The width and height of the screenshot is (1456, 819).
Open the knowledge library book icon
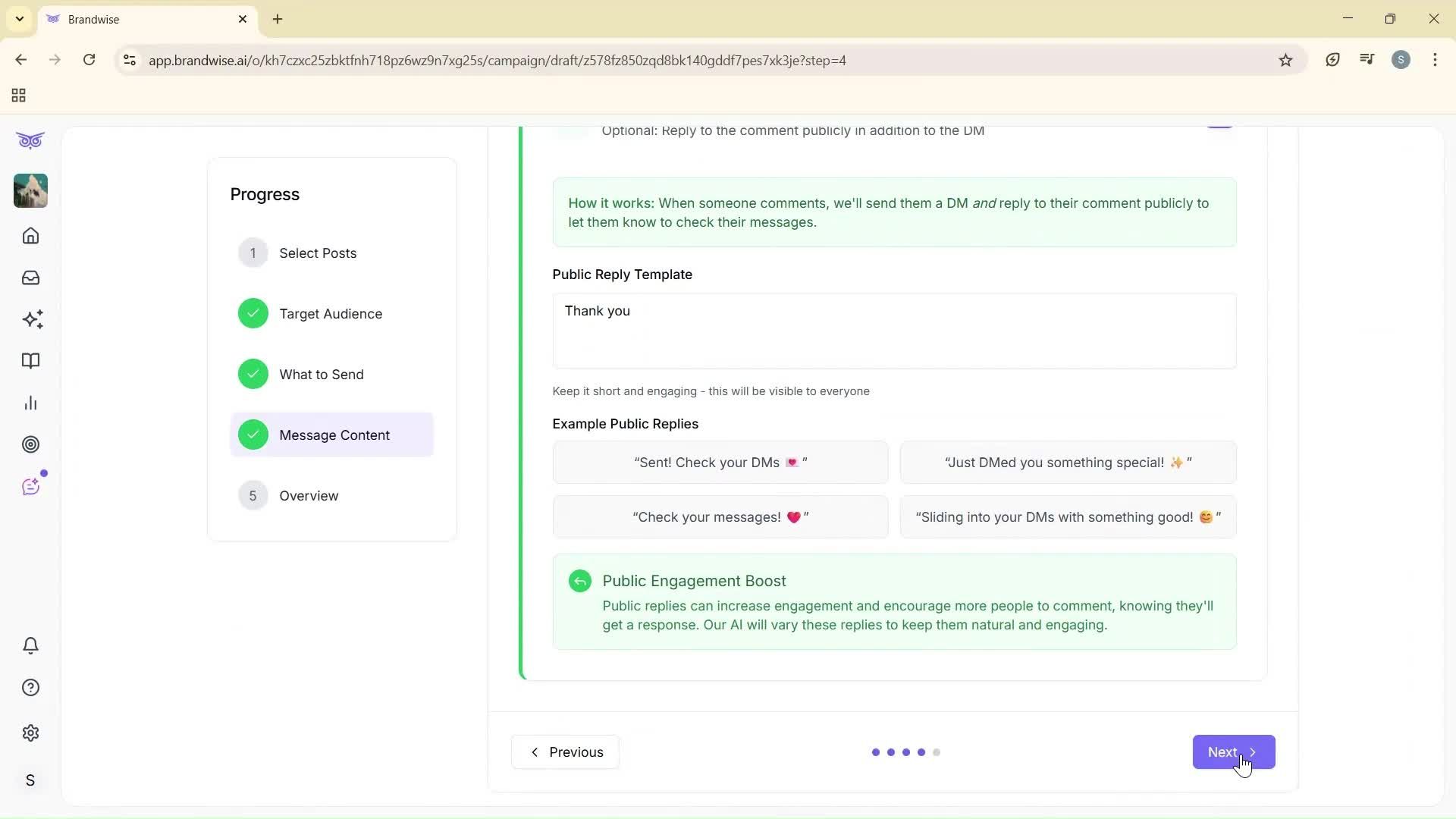coord(30,361)
